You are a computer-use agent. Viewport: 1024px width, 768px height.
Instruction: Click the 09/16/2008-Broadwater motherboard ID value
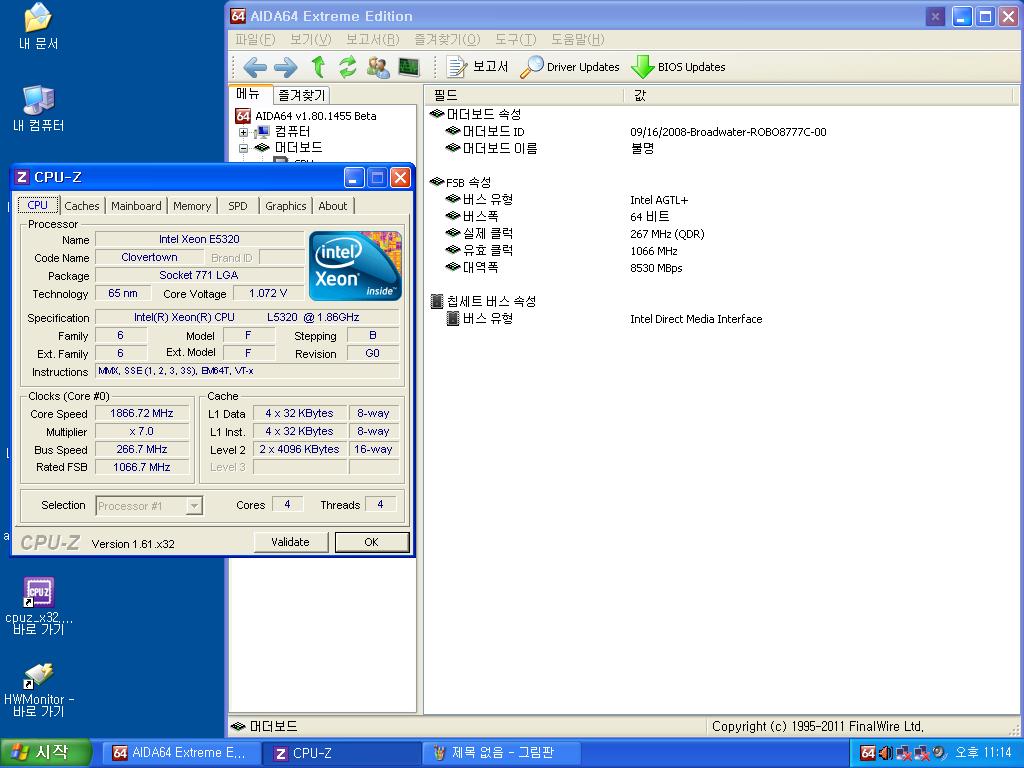[728, 132]
